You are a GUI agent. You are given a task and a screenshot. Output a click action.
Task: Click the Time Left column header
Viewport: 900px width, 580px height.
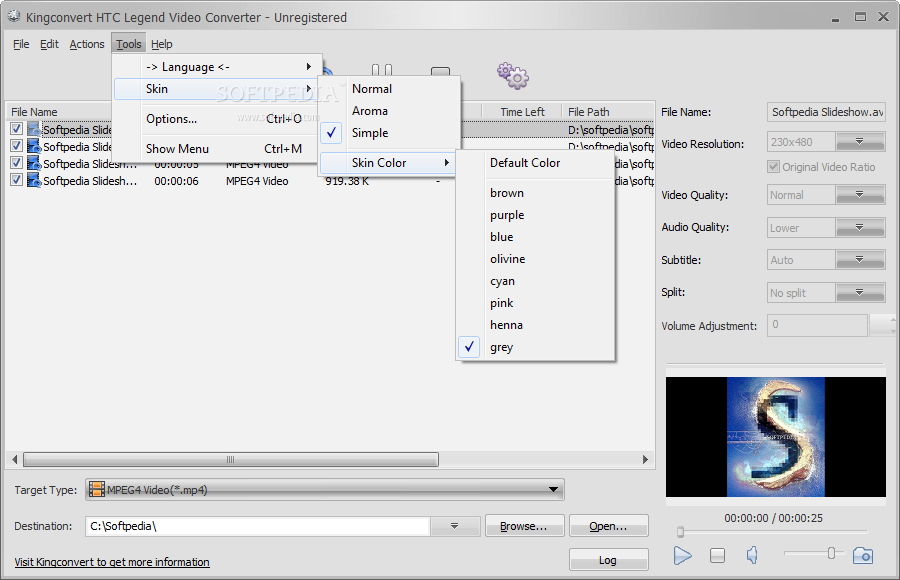522,112
